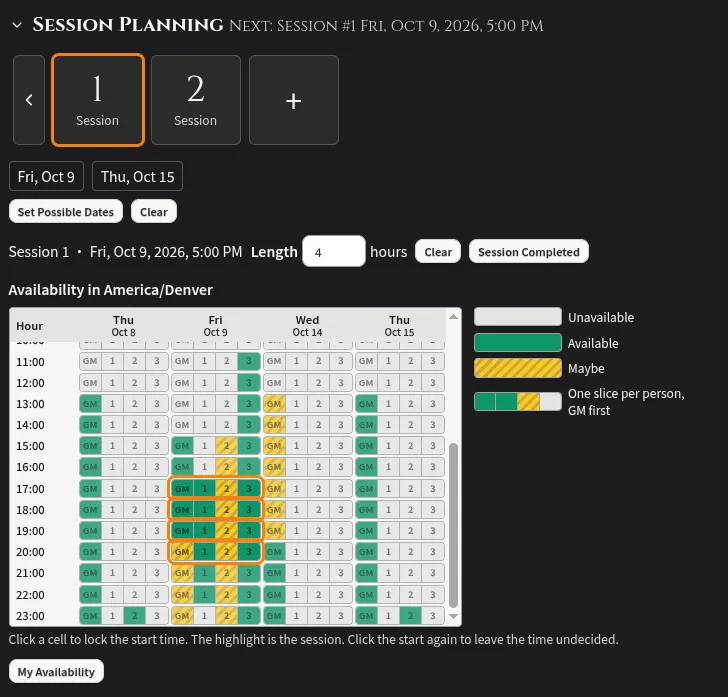Lock start at Fri Oct 9 20:00
Screen dimensions: 728x697
pyautogui.click(x=215, y=552)
